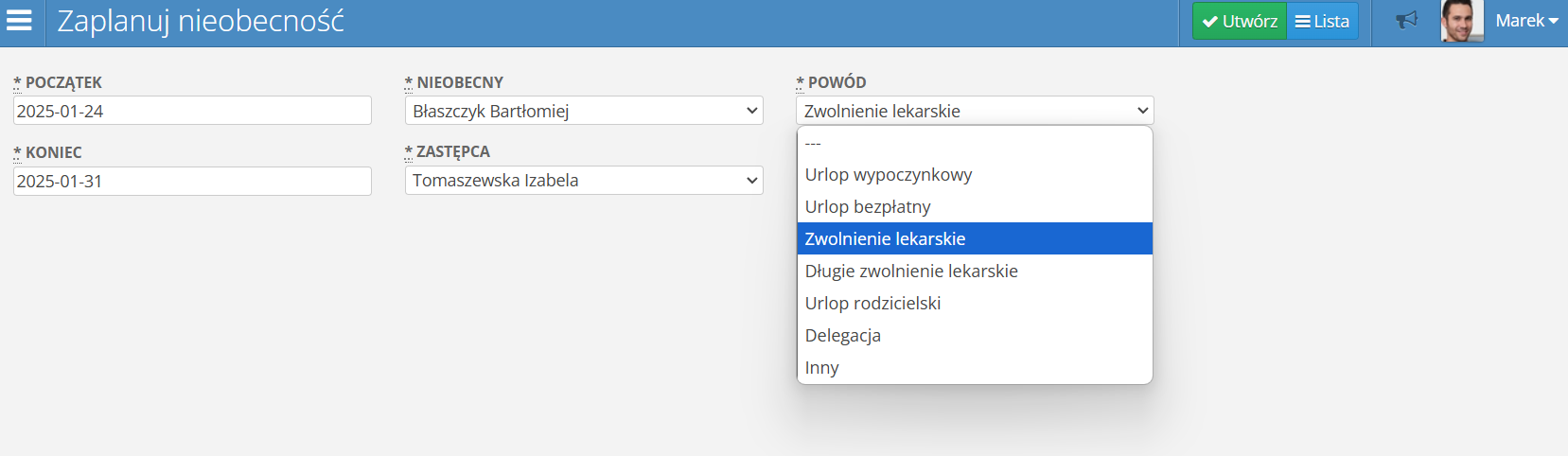
Task: Select the highlighted Zwolnienie lekarskie option
Action: 975,238
